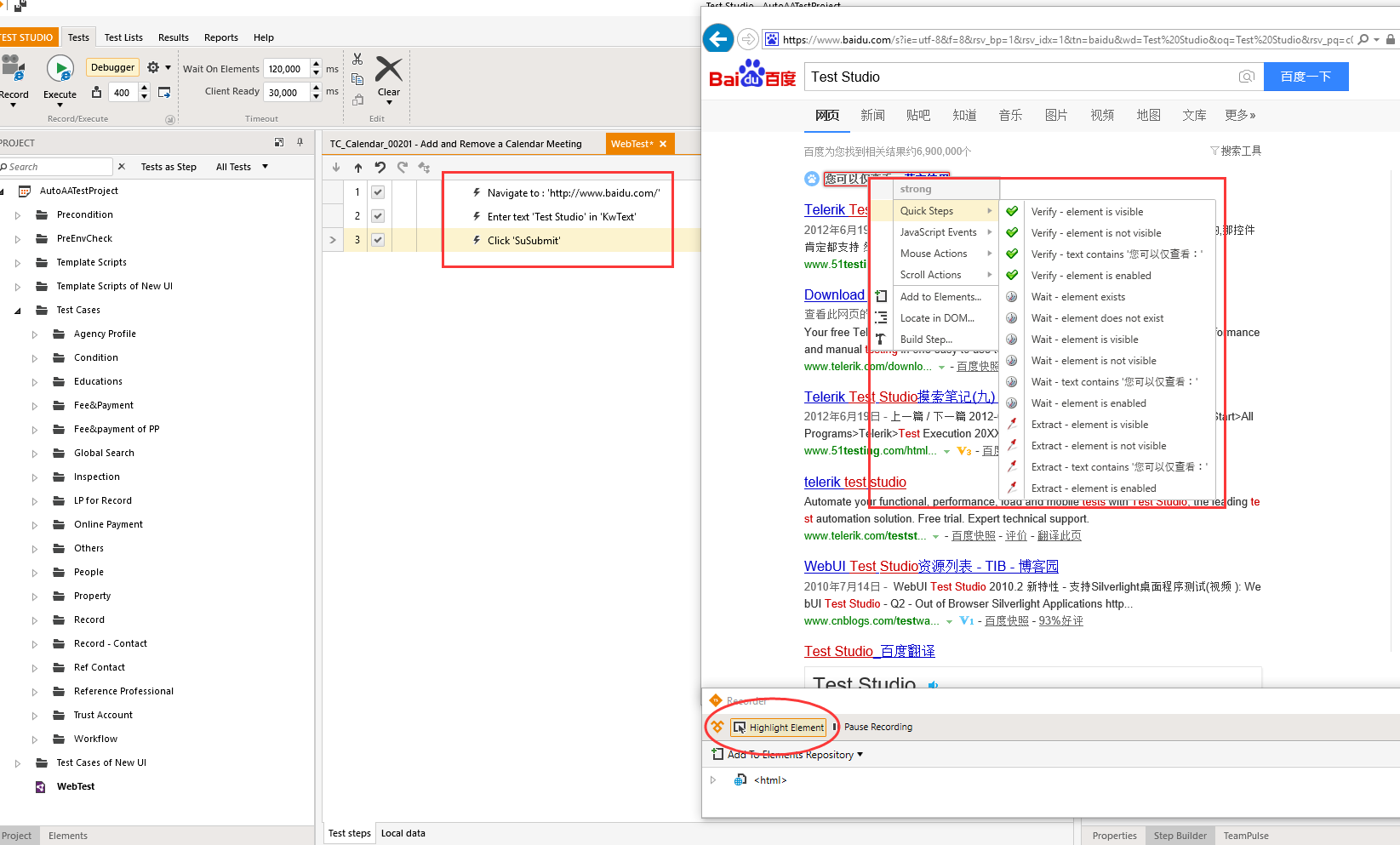1400x845 pixels.
Task: Open the WebUI Test Studio资源列表 result link
Action: tap(931, 566)
